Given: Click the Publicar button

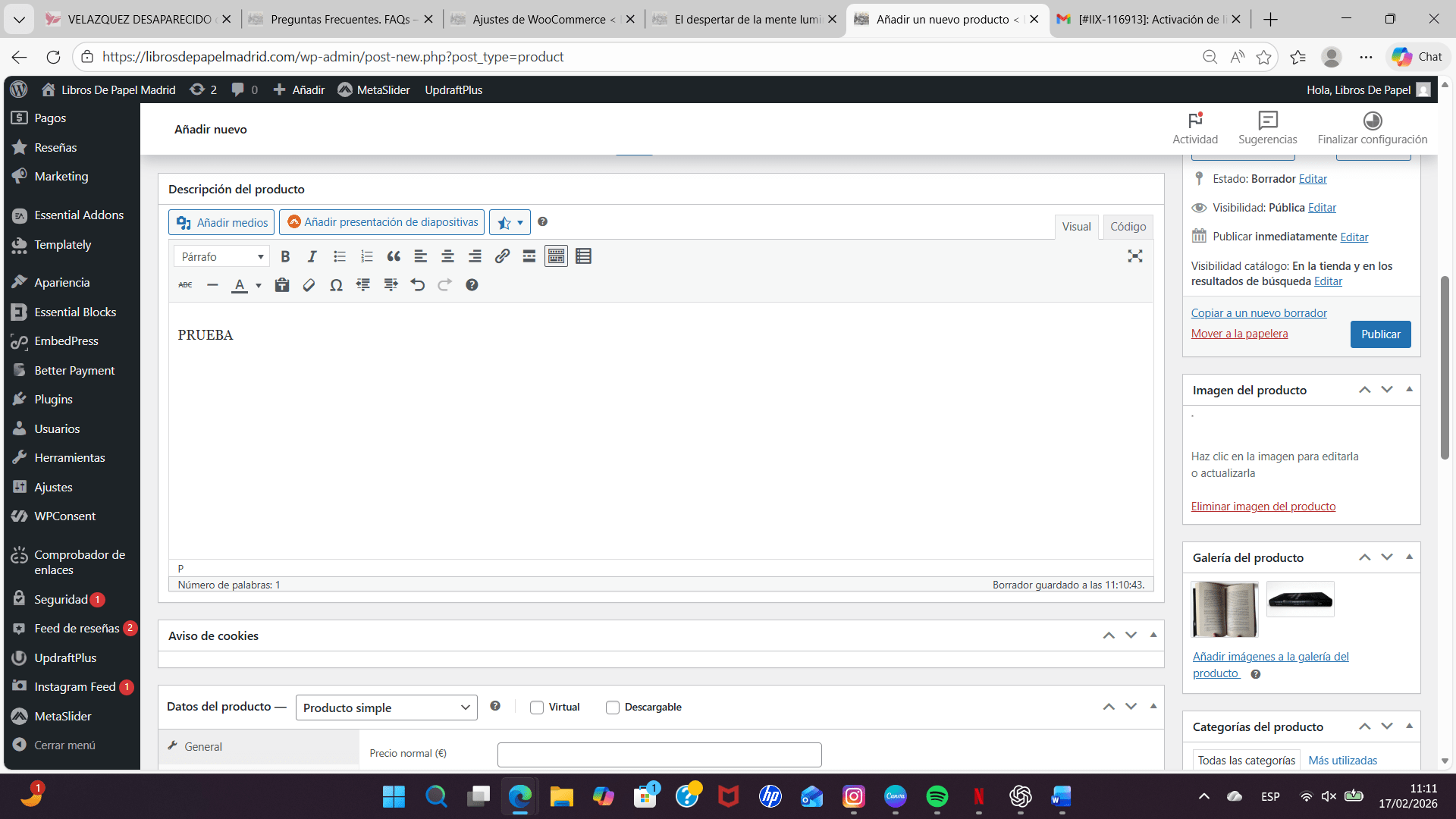Looking at the screenshot, I should point(1380,334).
